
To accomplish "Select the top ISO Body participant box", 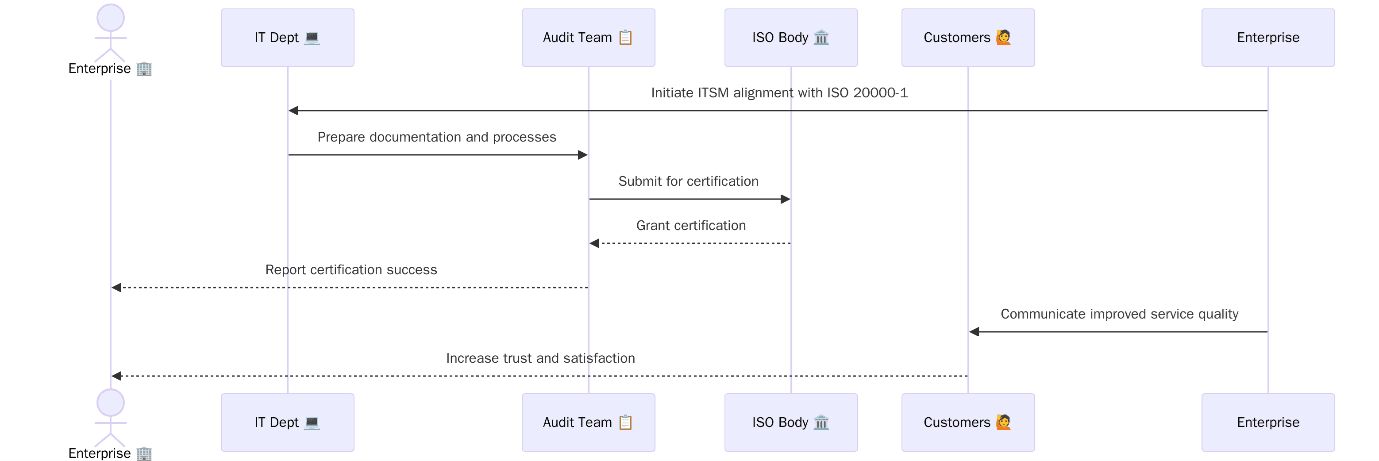I will click(x=791, y=38).
